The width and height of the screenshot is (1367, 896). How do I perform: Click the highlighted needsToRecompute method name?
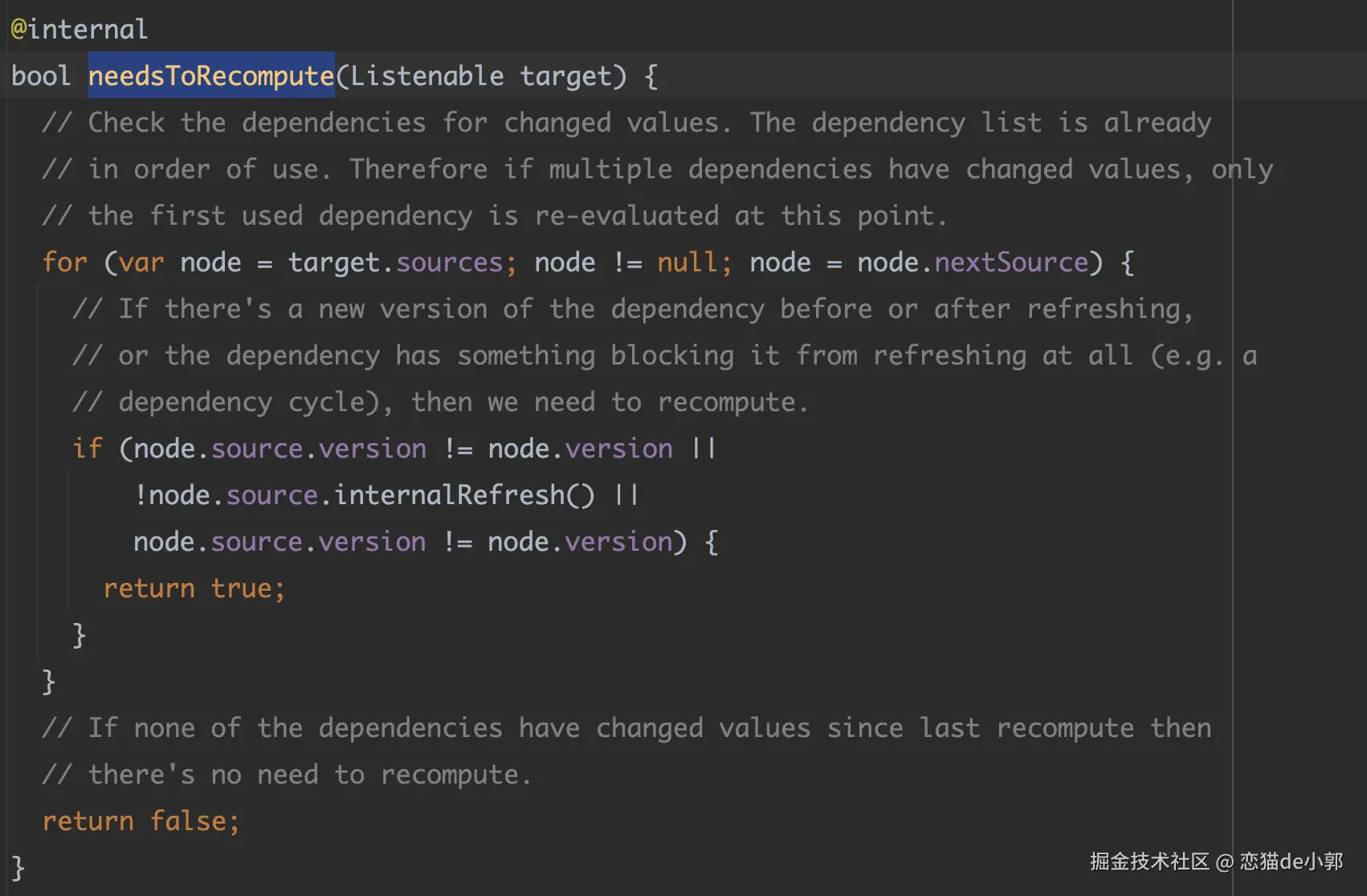tap(211, 76)
